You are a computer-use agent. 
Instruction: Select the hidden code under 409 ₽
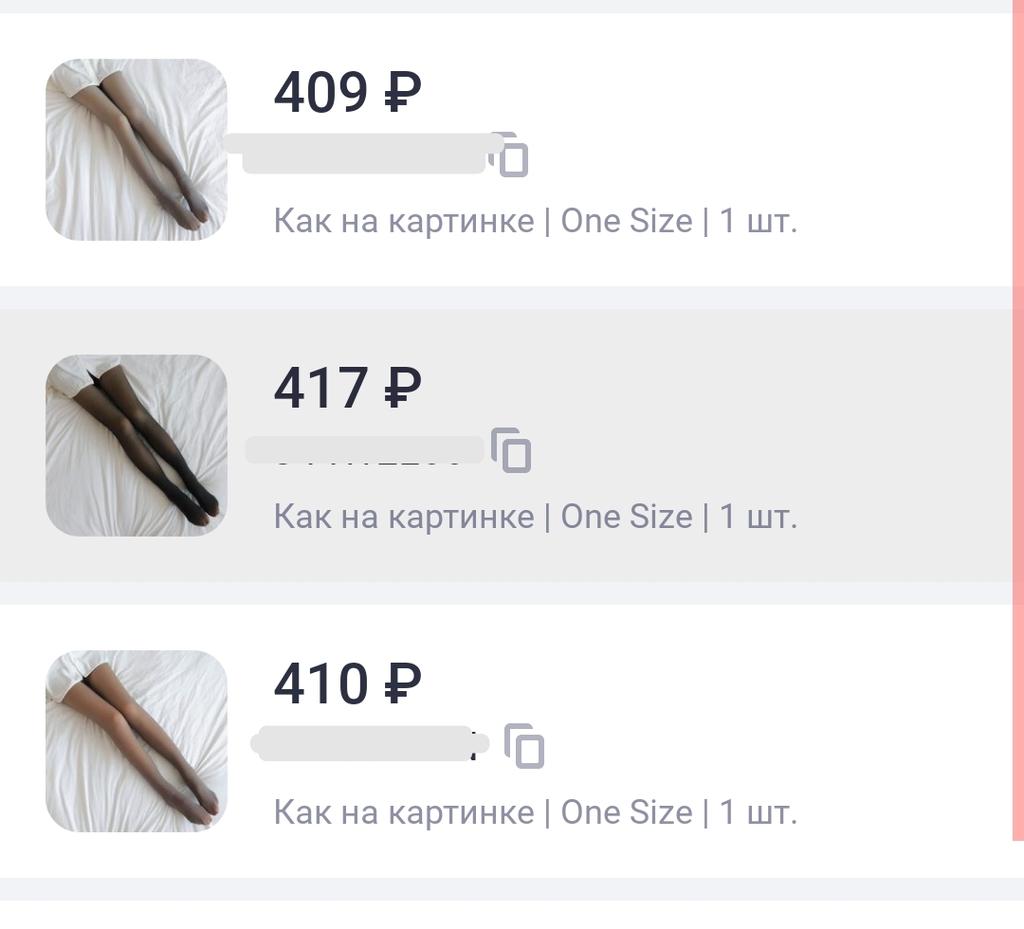point(362,154)
